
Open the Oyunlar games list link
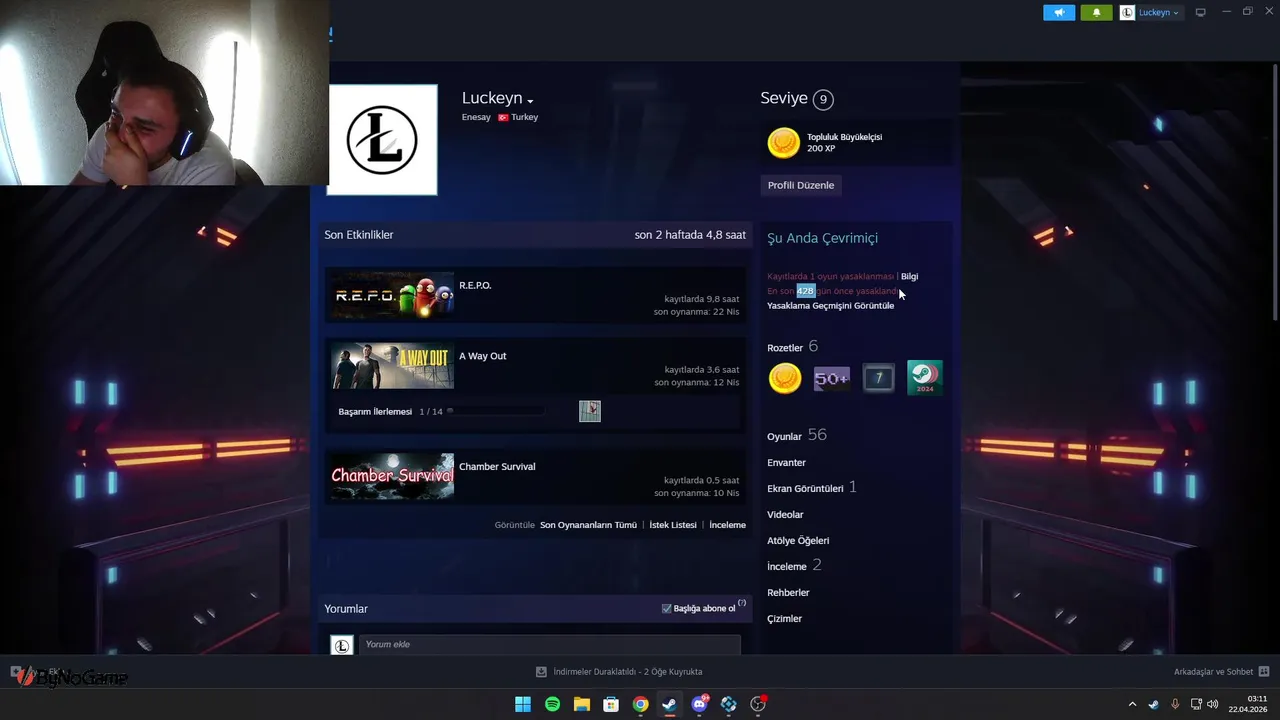784,436
